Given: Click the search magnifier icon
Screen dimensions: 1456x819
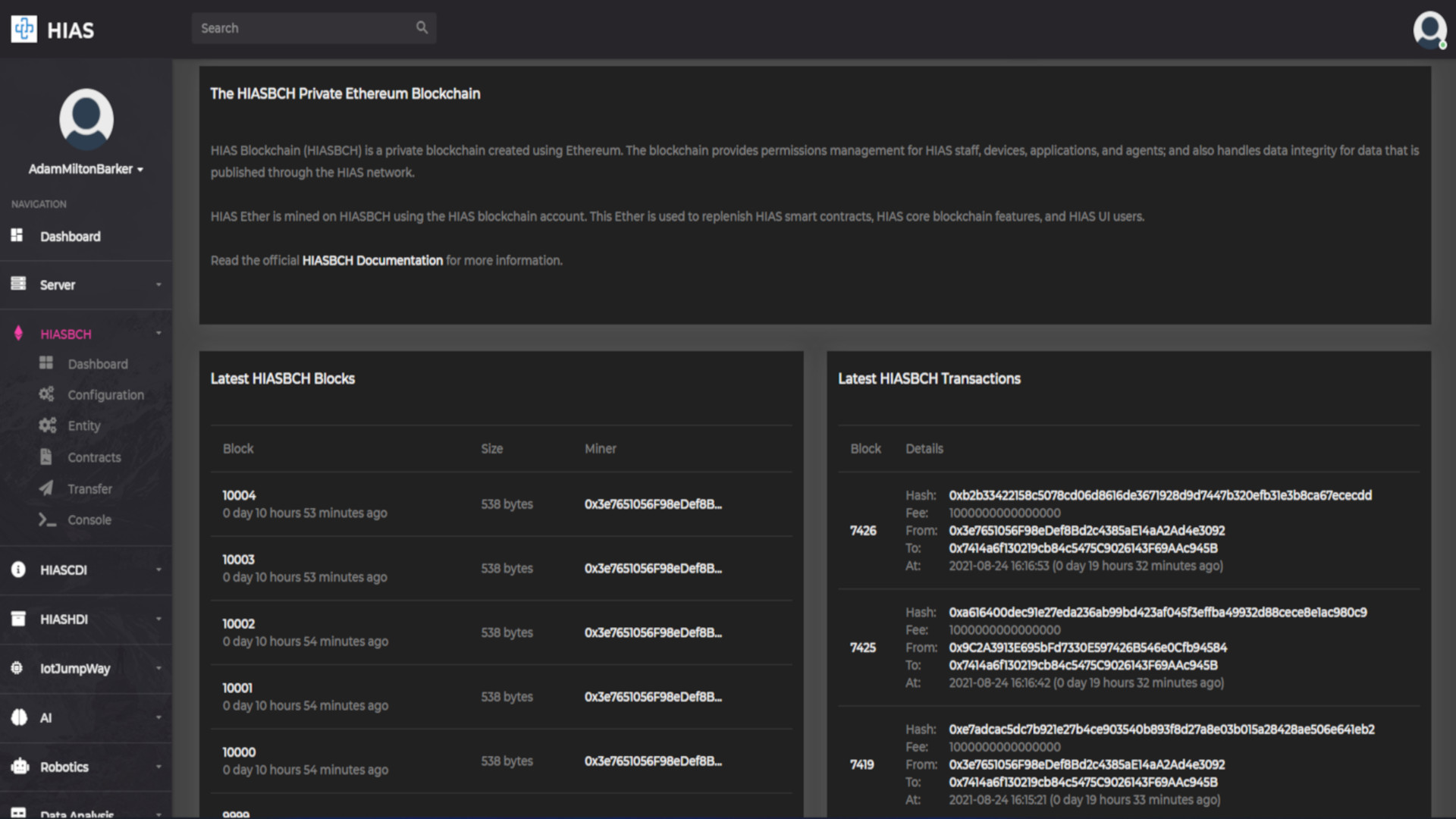Looking at the screenshot, I should [x=422, y=27].
